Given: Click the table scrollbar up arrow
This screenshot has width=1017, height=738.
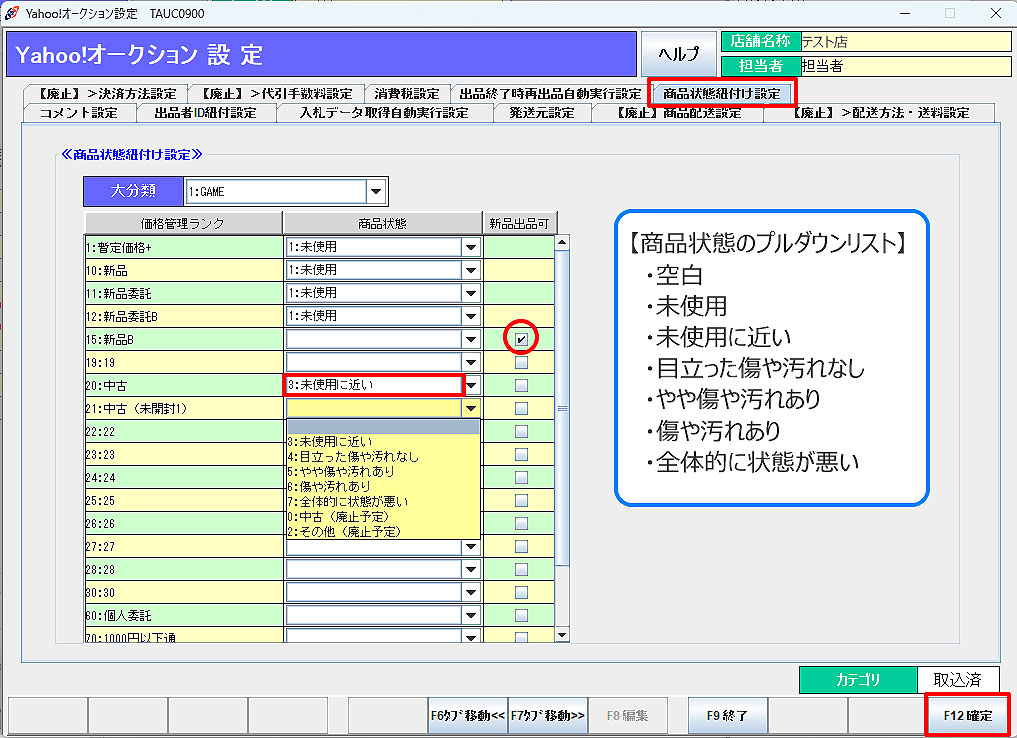Looking at the screenshot, I should tap(561, 242).
